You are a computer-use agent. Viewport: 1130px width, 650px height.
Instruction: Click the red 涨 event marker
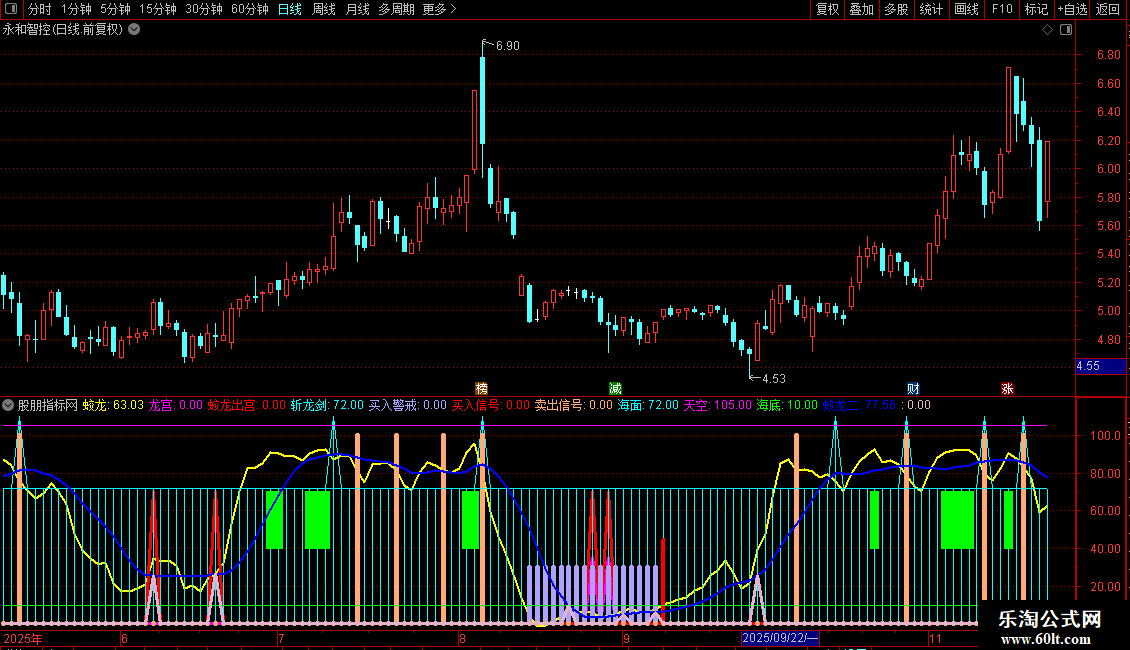[1007, 388]
